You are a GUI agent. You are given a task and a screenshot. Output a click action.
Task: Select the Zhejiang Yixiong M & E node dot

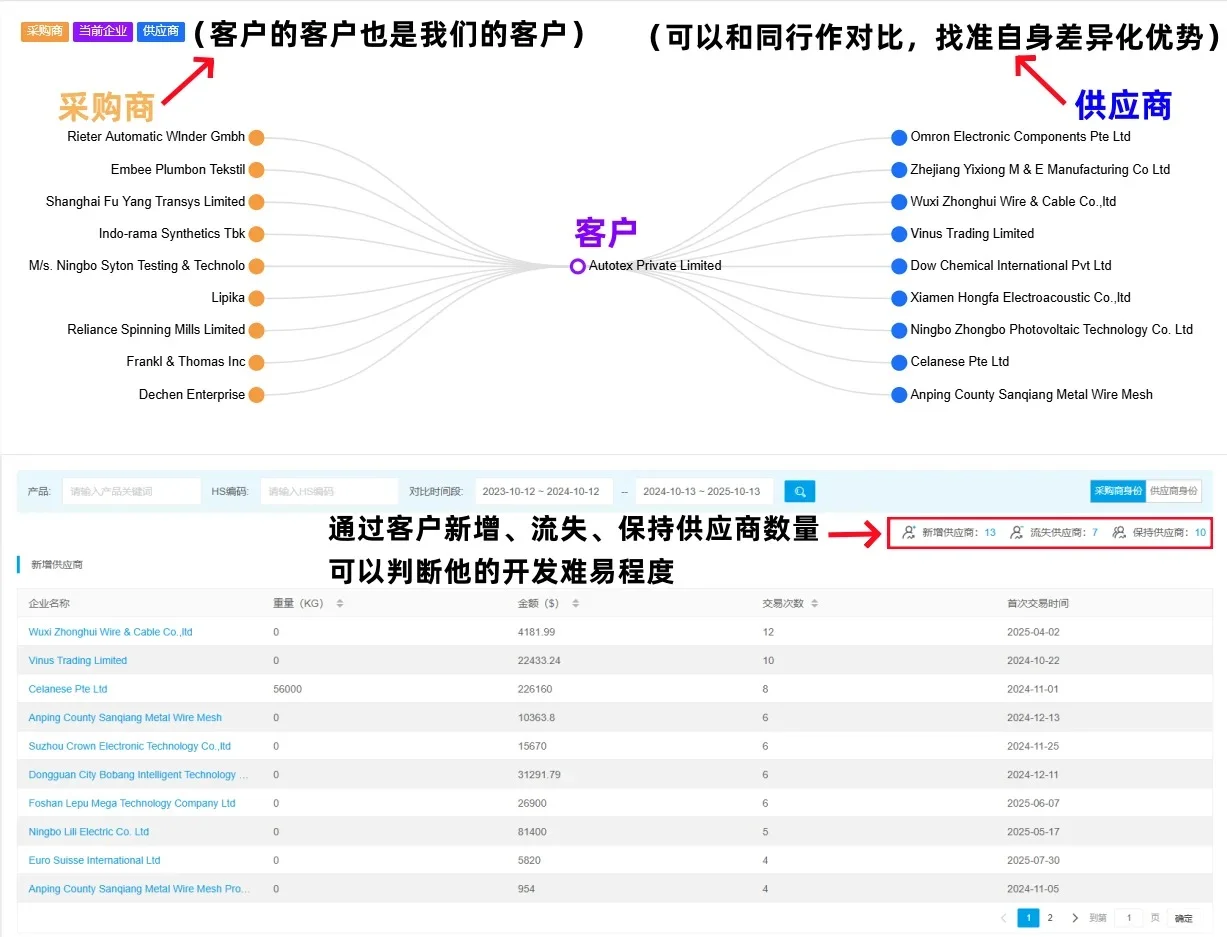point(899,170)
